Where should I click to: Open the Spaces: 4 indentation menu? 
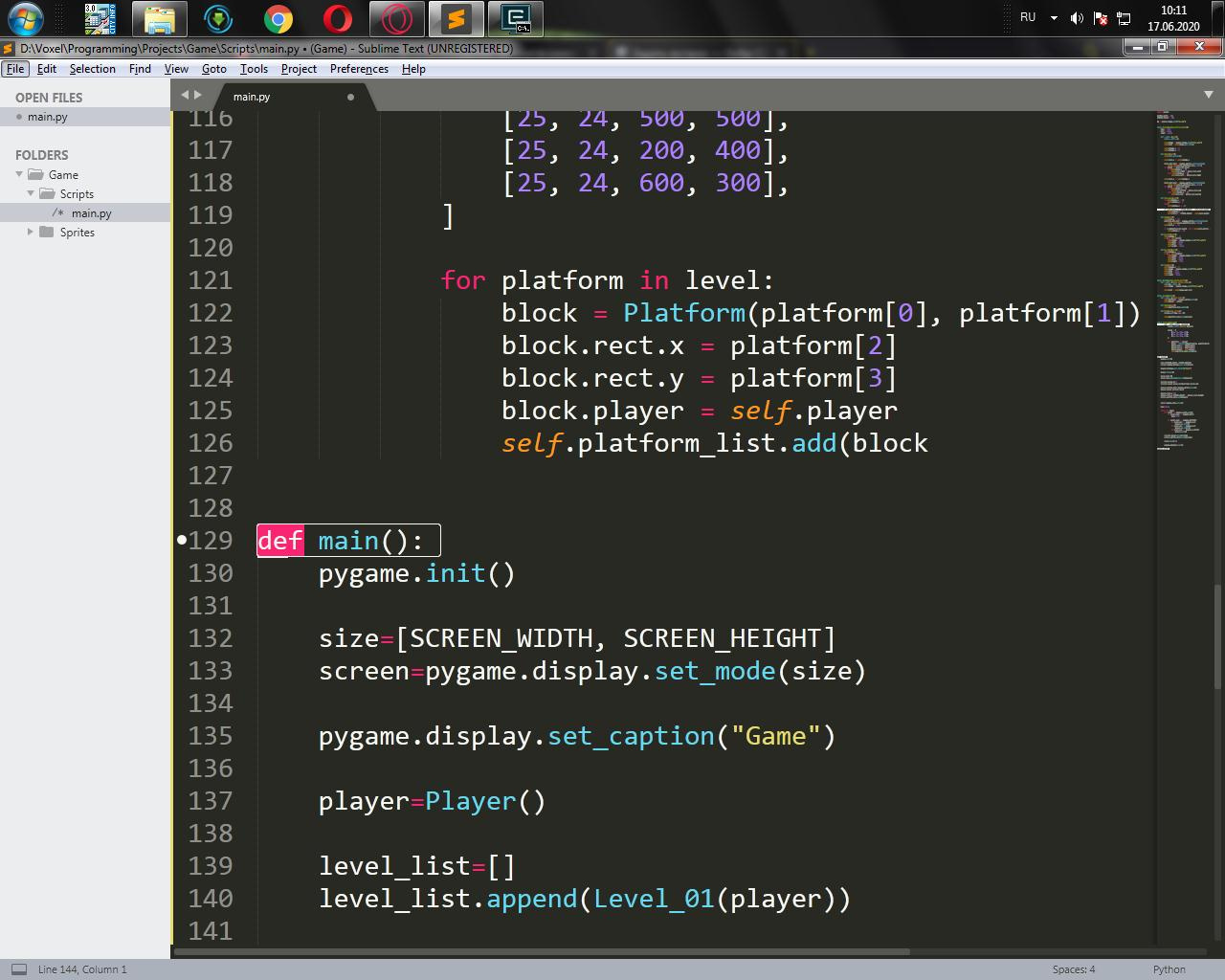tap(1074, 969)
